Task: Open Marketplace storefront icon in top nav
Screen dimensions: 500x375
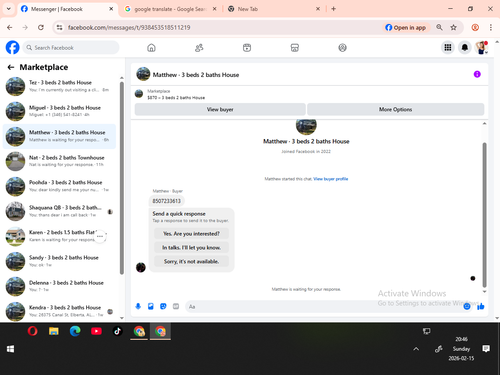Action: pyautogui.click(x=295, y=48)
